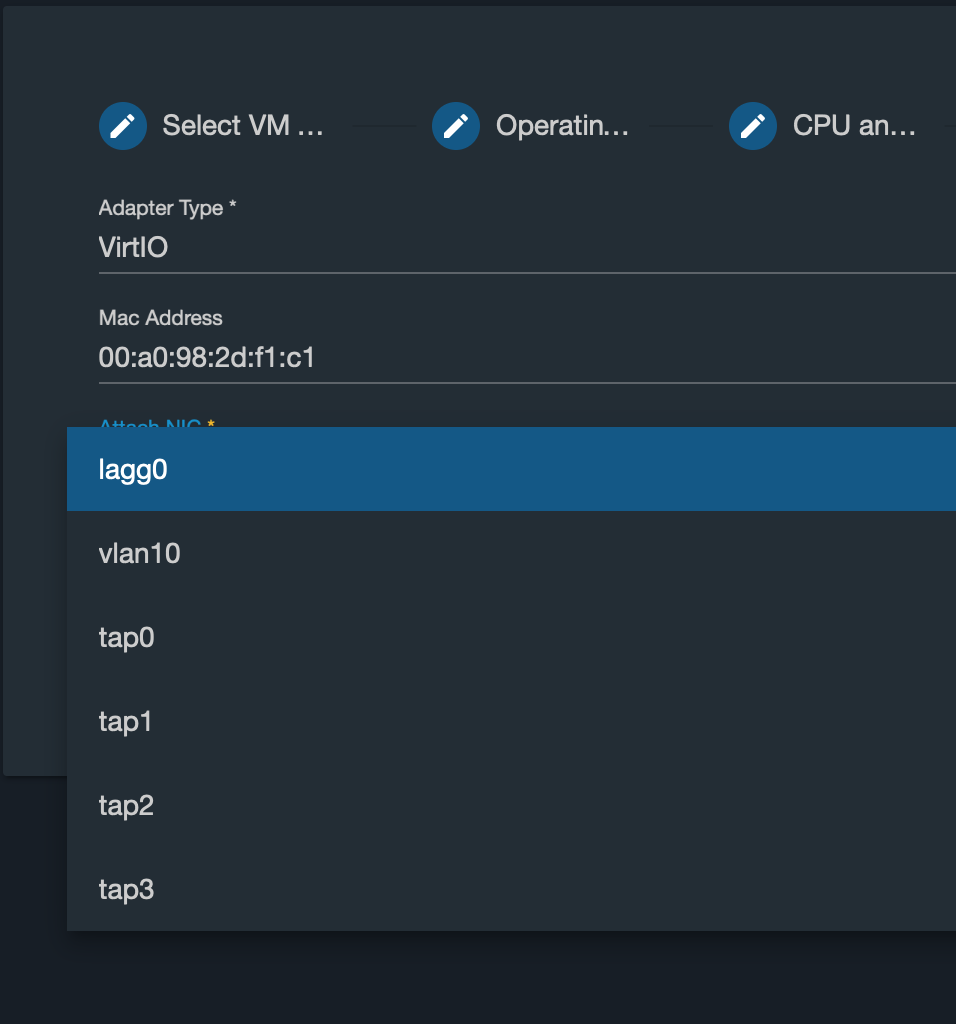Choose the tap2 interface option
The image size is (956, 1024).
[x=511, y=805]
